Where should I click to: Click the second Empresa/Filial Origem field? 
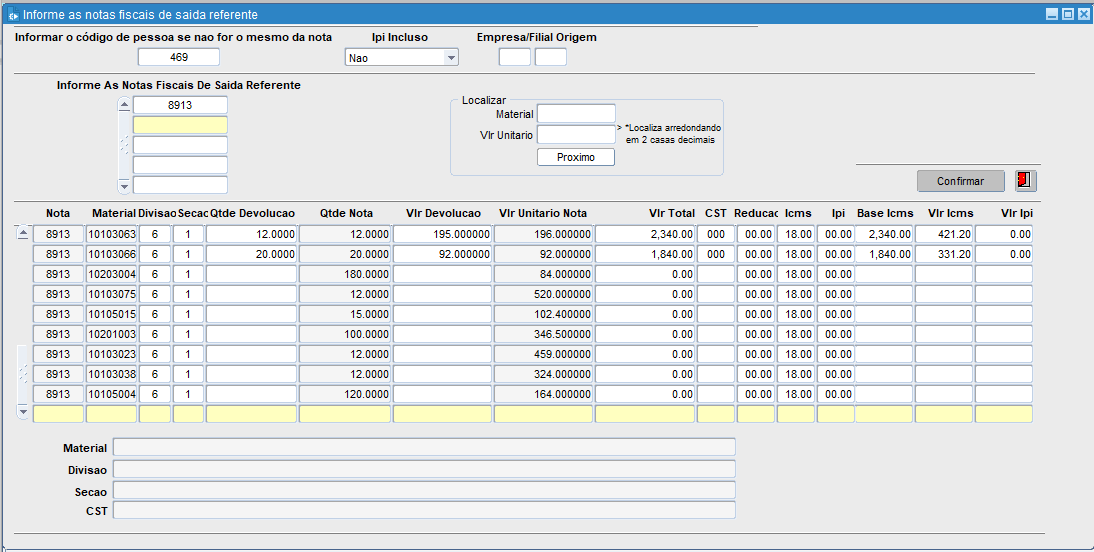(550, 57)
